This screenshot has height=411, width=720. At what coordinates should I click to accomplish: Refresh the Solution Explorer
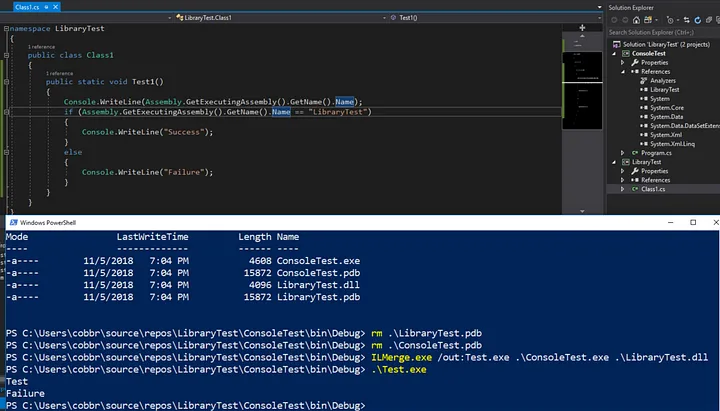click(698, 20)
